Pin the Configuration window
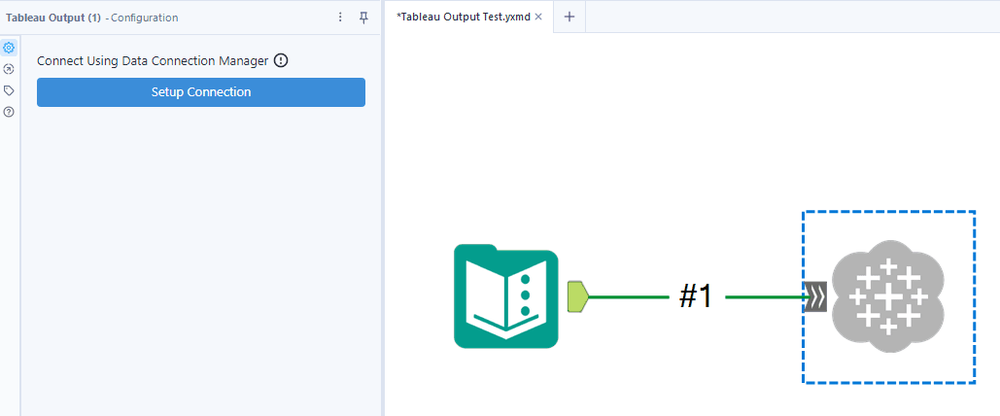 click(x=364, y=17)
